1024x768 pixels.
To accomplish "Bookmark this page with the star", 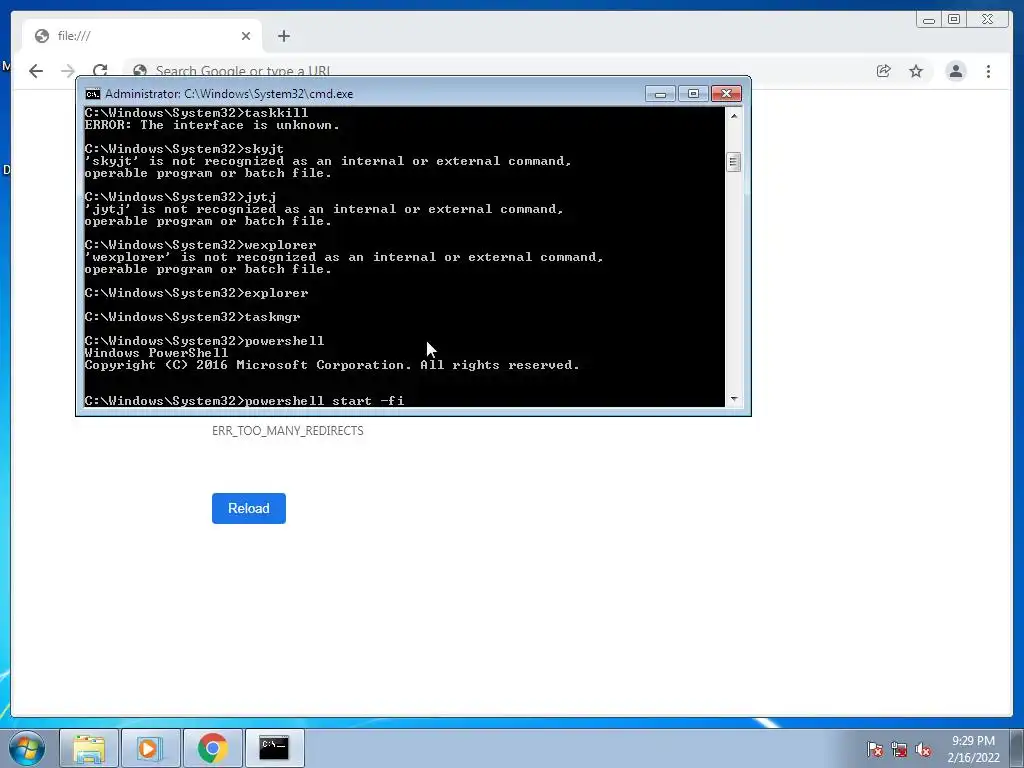I will pos(916,71).
